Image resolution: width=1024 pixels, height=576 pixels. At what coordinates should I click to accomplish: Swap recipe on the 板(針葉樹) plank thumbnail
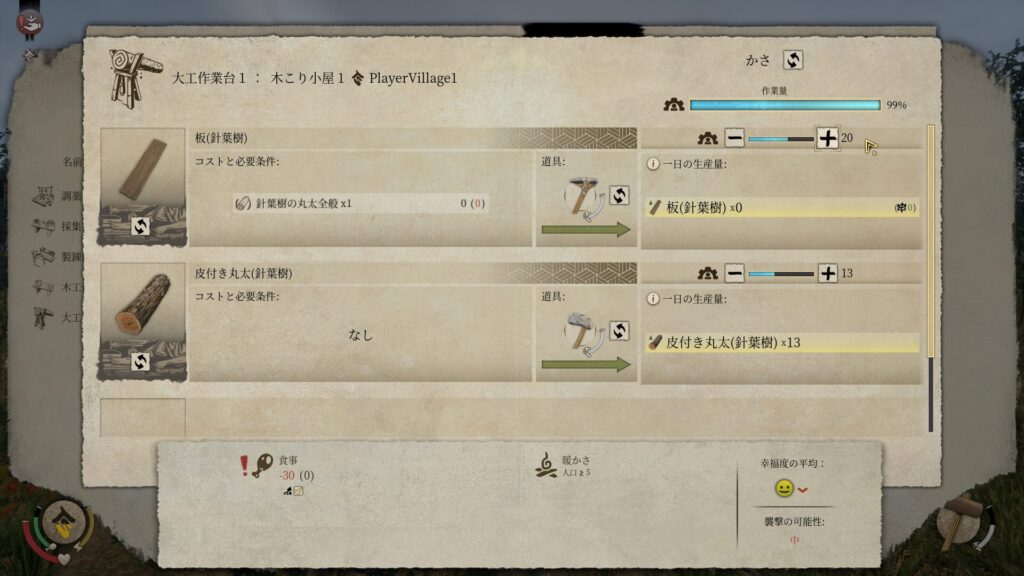click(x=140, y=227)
